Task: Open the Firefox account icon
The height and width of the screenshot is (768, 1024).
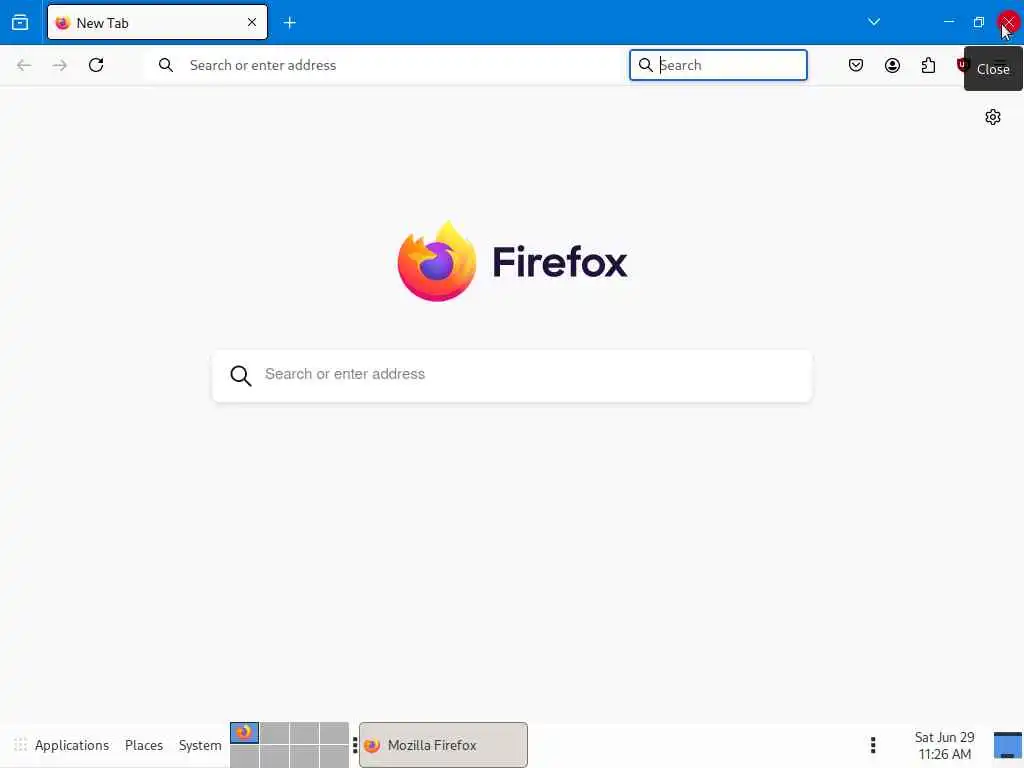Action: coord(892,65)
